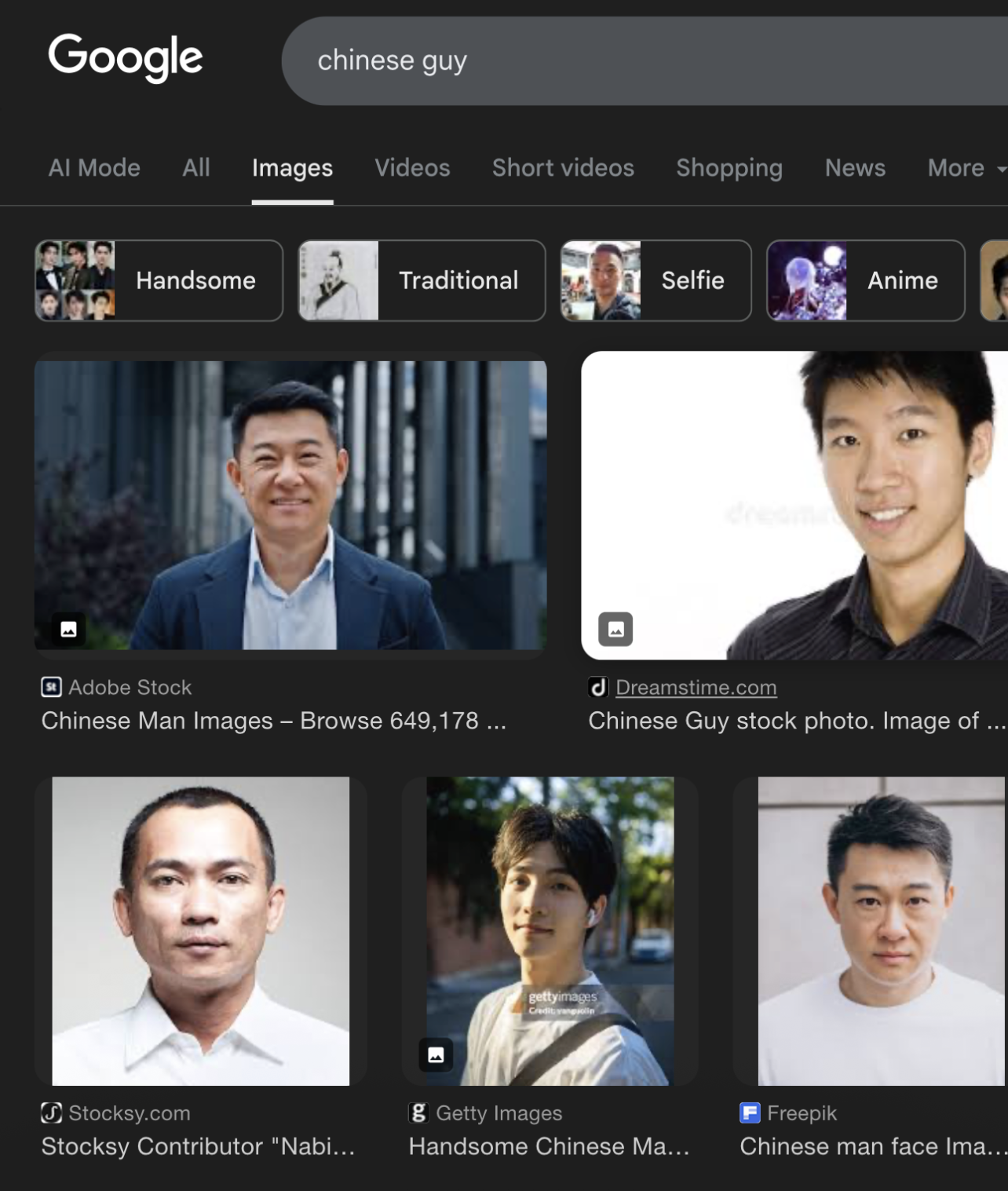Click the Getty Images favicon
The width and height of the screenshot is (1008, 1191).
418,1113
